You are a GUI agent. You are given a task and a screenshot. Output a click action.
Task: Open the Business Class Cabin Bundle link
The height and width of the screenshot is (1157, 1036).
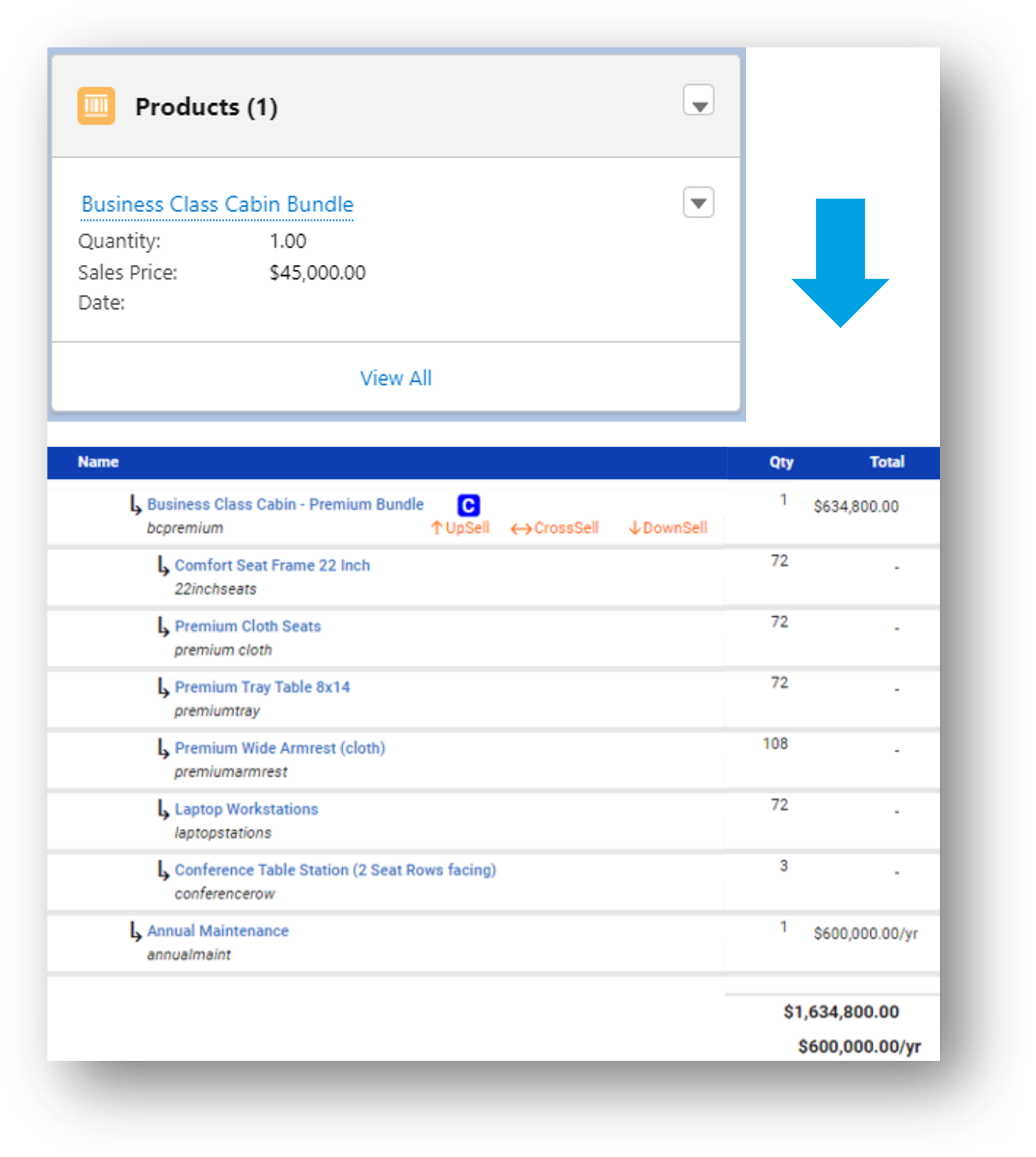(x=217, y=204)
